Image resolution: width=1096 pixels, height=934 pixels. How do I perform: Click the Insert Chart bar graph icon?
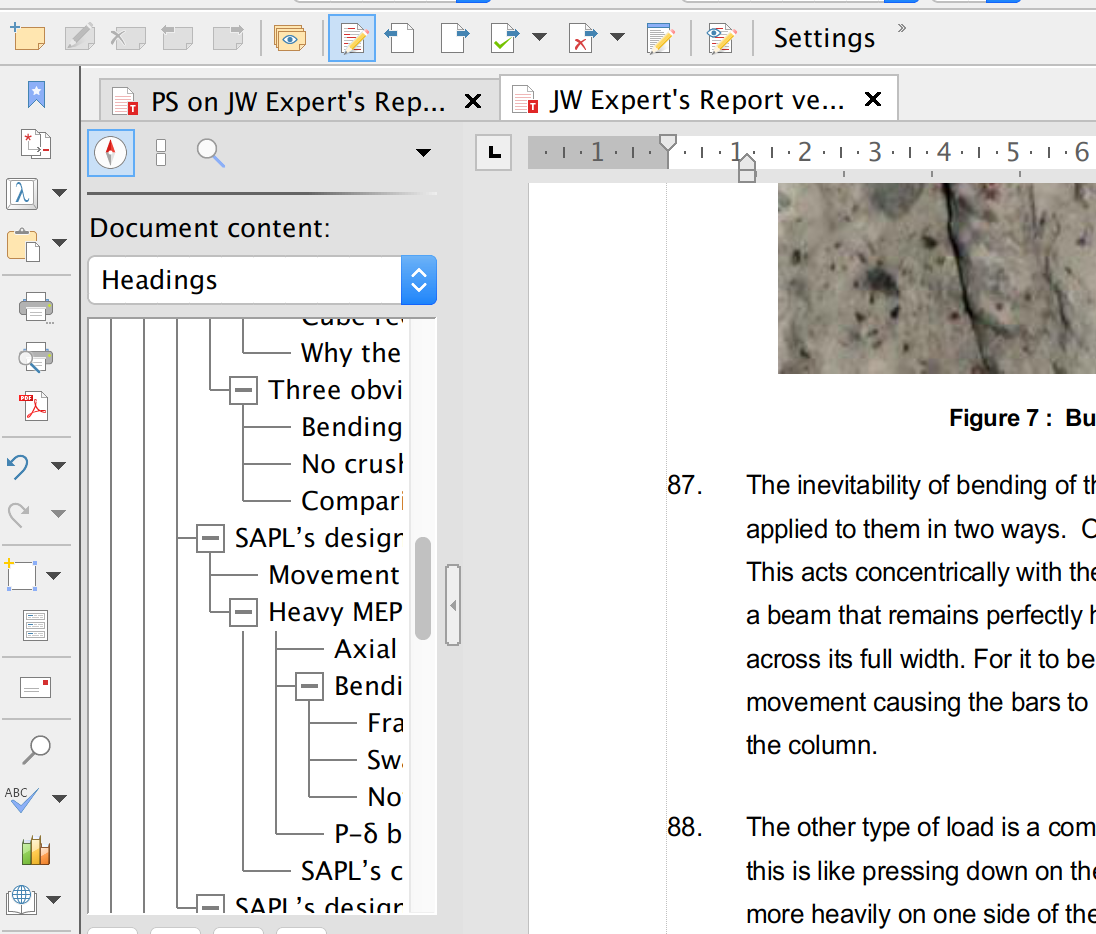(x=35, y=850)
